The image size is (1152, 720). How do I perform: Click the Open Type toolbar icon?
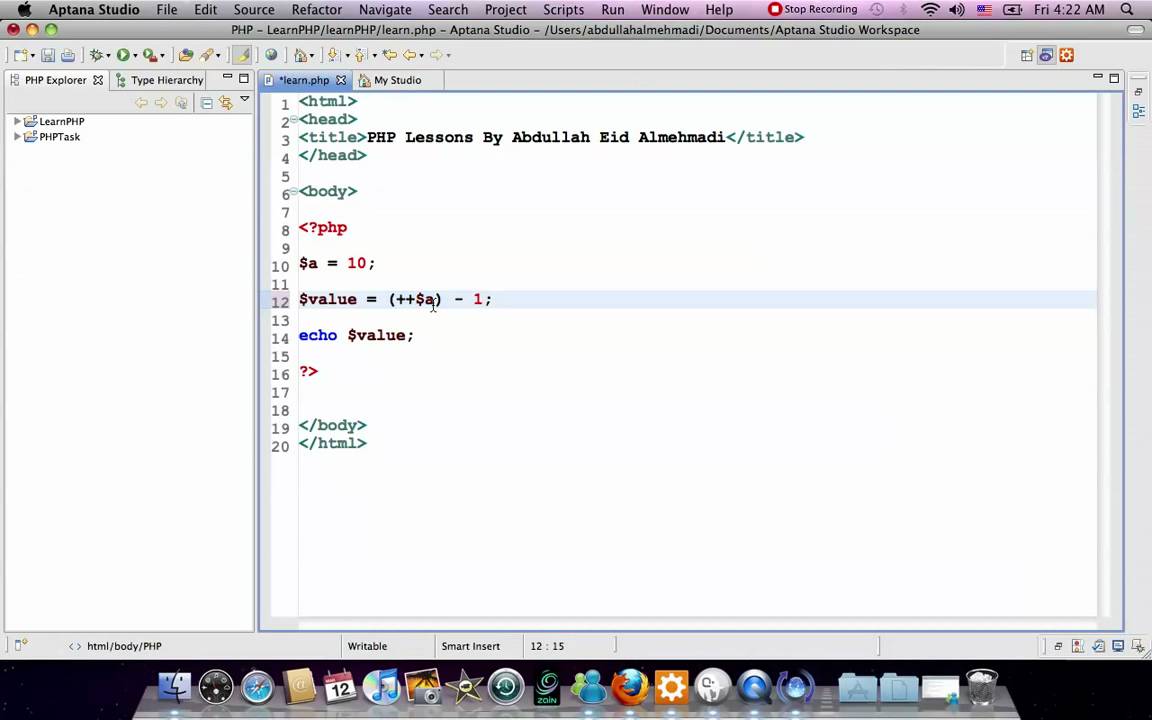(x=186, y=55)
